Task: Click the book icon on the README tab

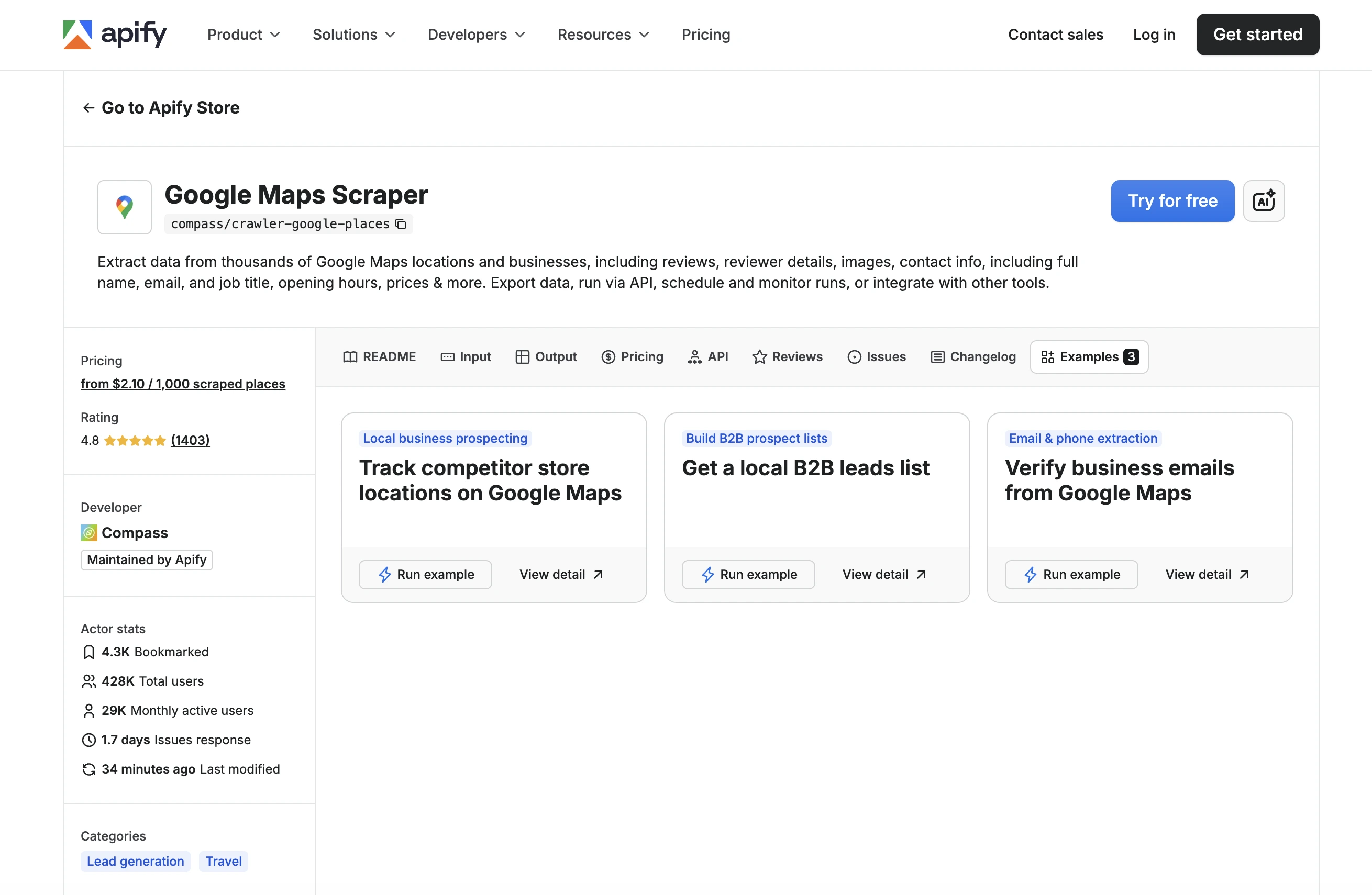Action: click(x=350, y=357)
